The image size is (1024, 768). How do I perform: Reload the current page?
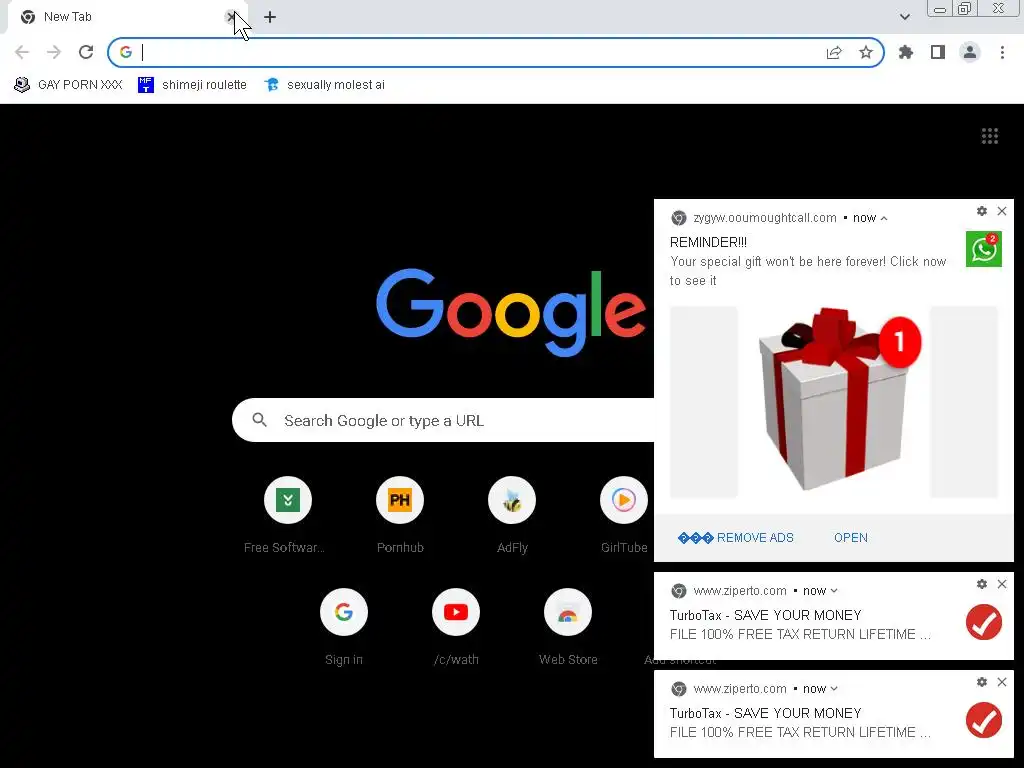(x=86, y=52)
